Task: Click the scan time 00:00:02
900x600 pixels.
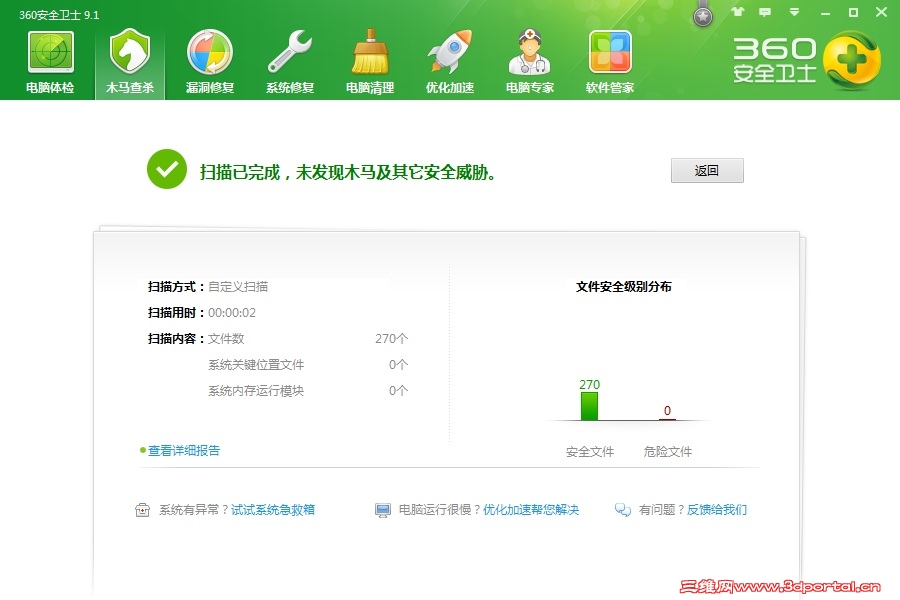Action: (x=232, y=313)
